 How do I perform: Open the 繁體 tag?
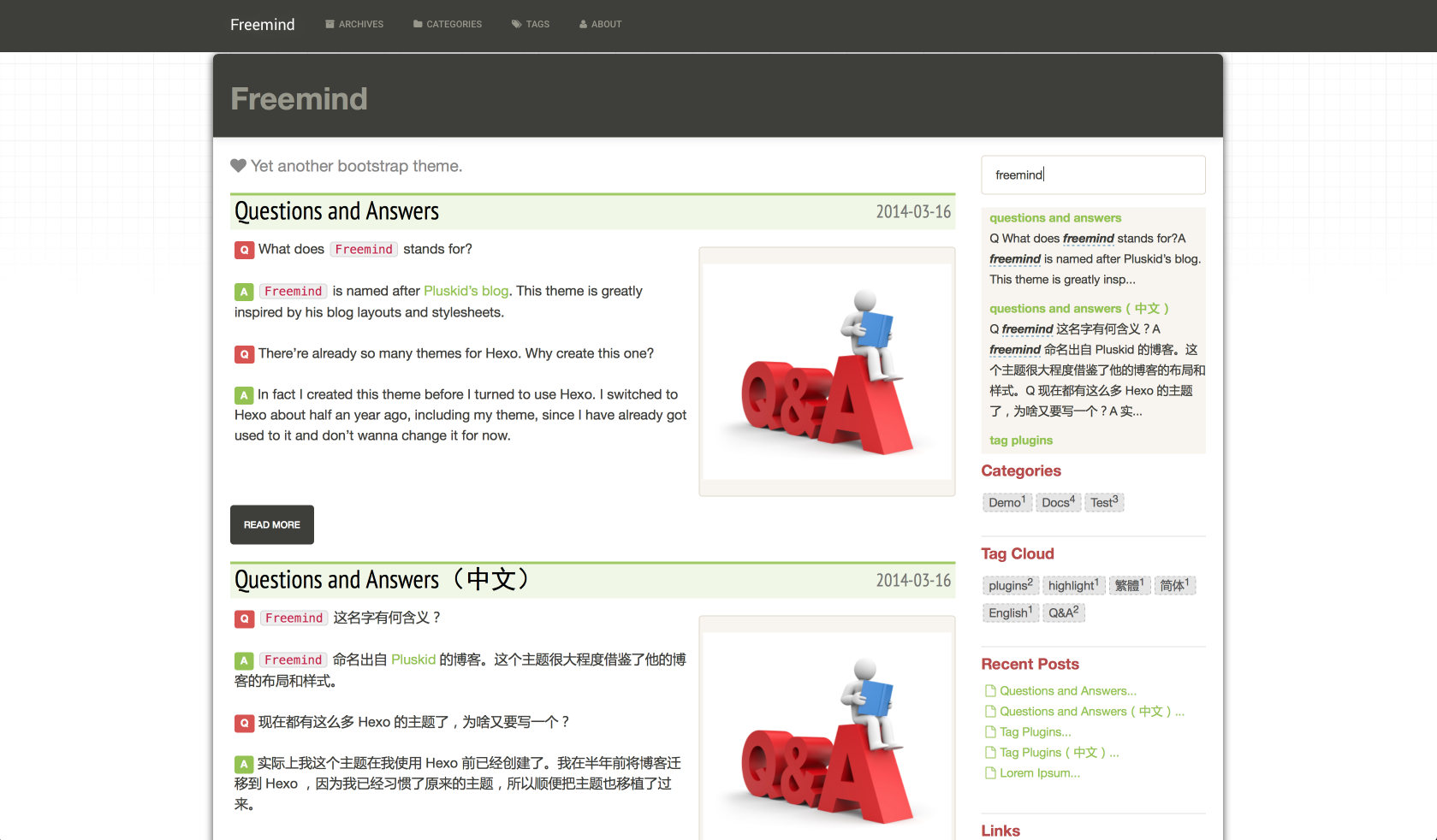pos(1129,585)
